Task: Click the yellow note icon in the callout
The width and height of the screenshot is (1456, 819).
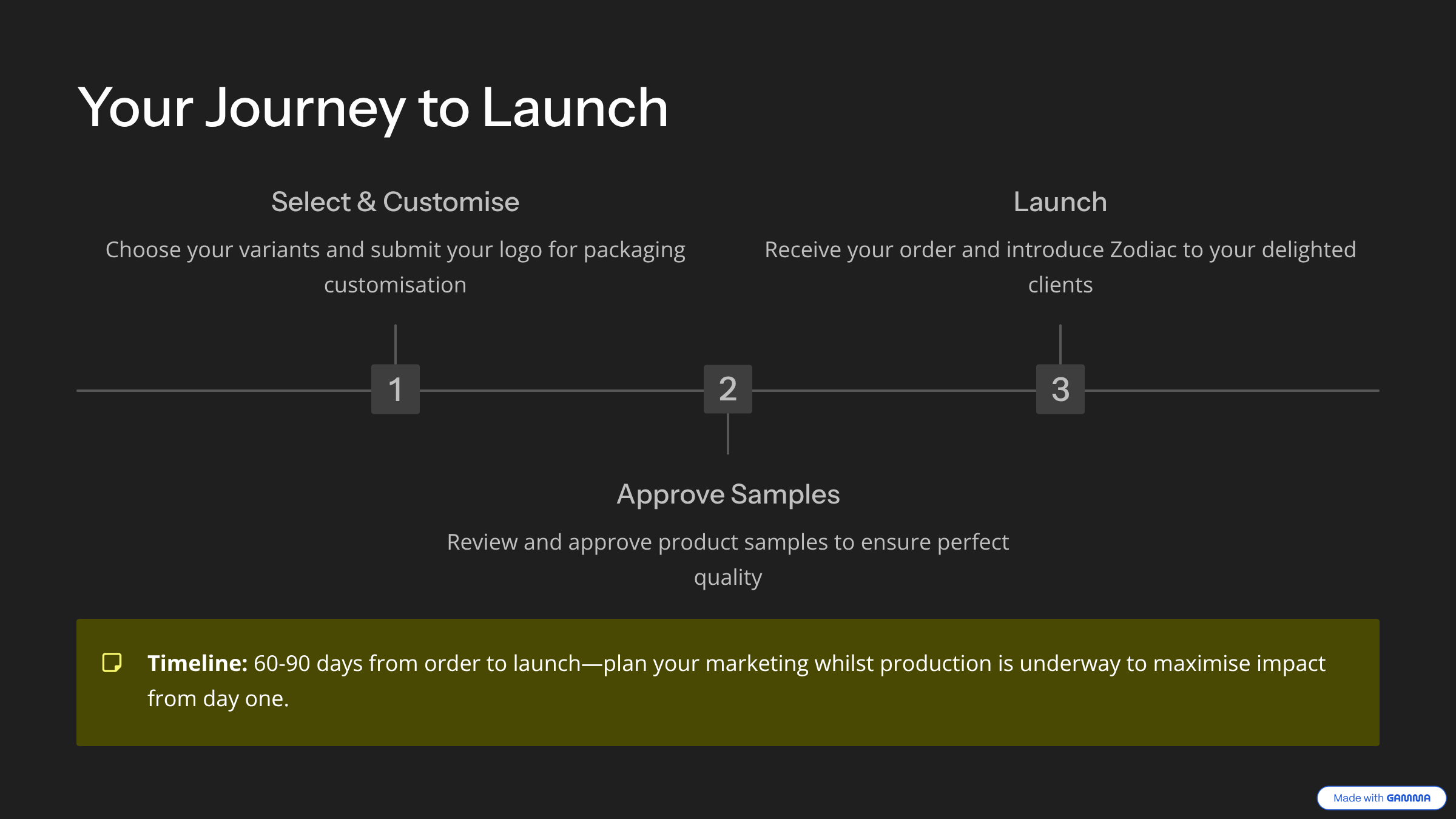Action: (112, 662)
